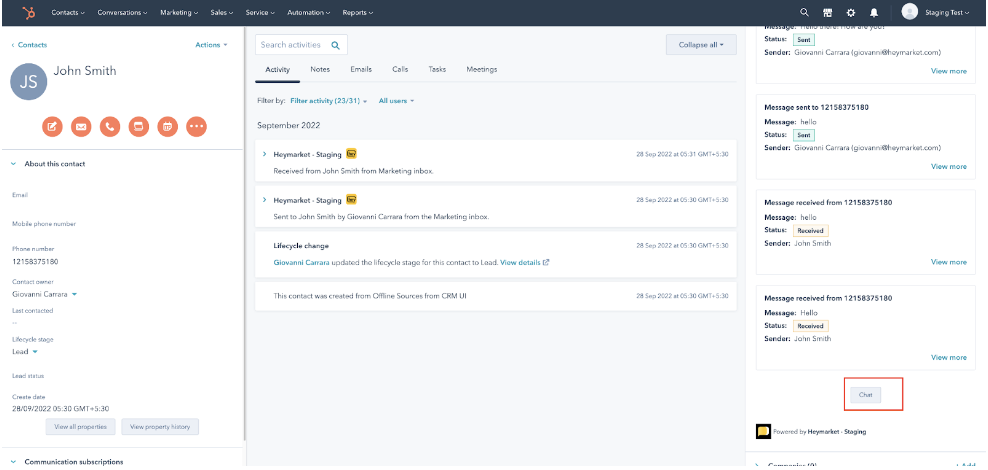Click the email icon under John Smith
Screen dimensions: 988x470
pos(81,127)
